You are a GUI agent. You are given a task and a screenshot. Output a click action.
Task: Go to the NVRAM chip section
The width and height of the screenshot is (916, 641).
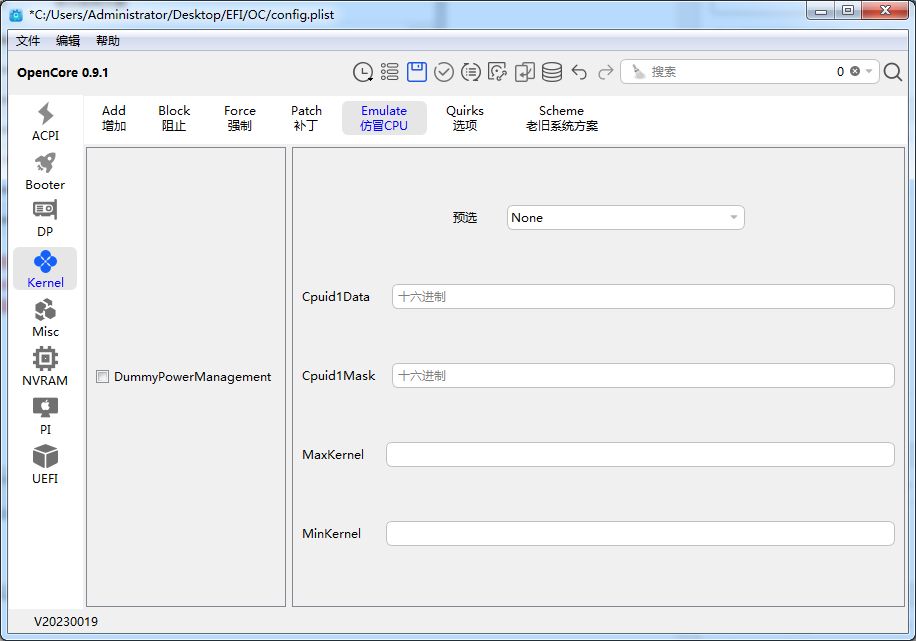coord(45,366)
